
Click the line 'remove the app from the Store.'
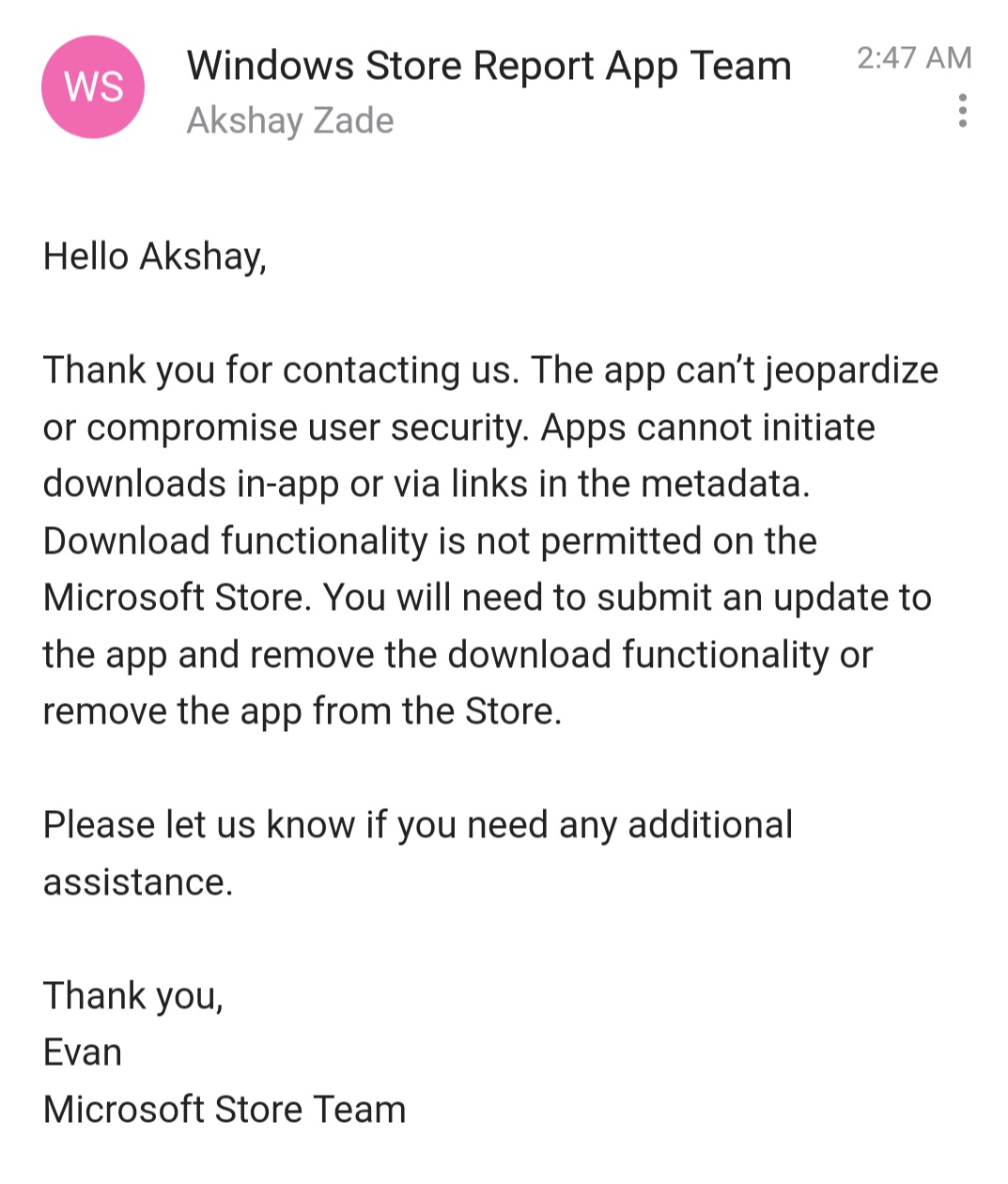[302, 711]
